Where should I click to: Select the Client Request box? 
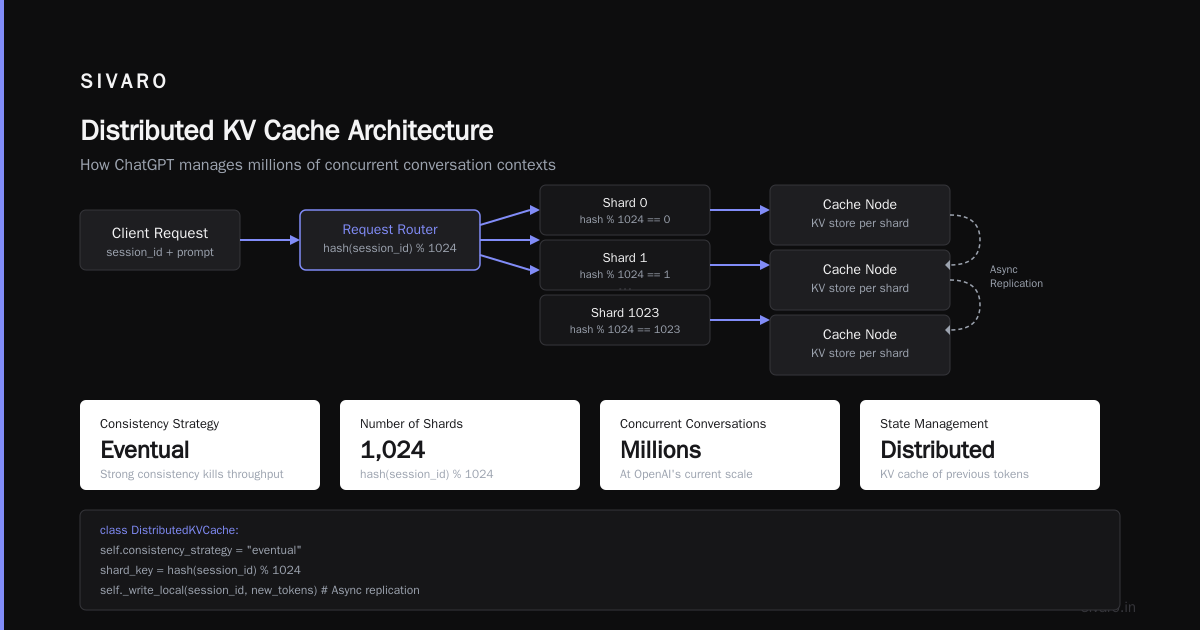tap(160, 240)
